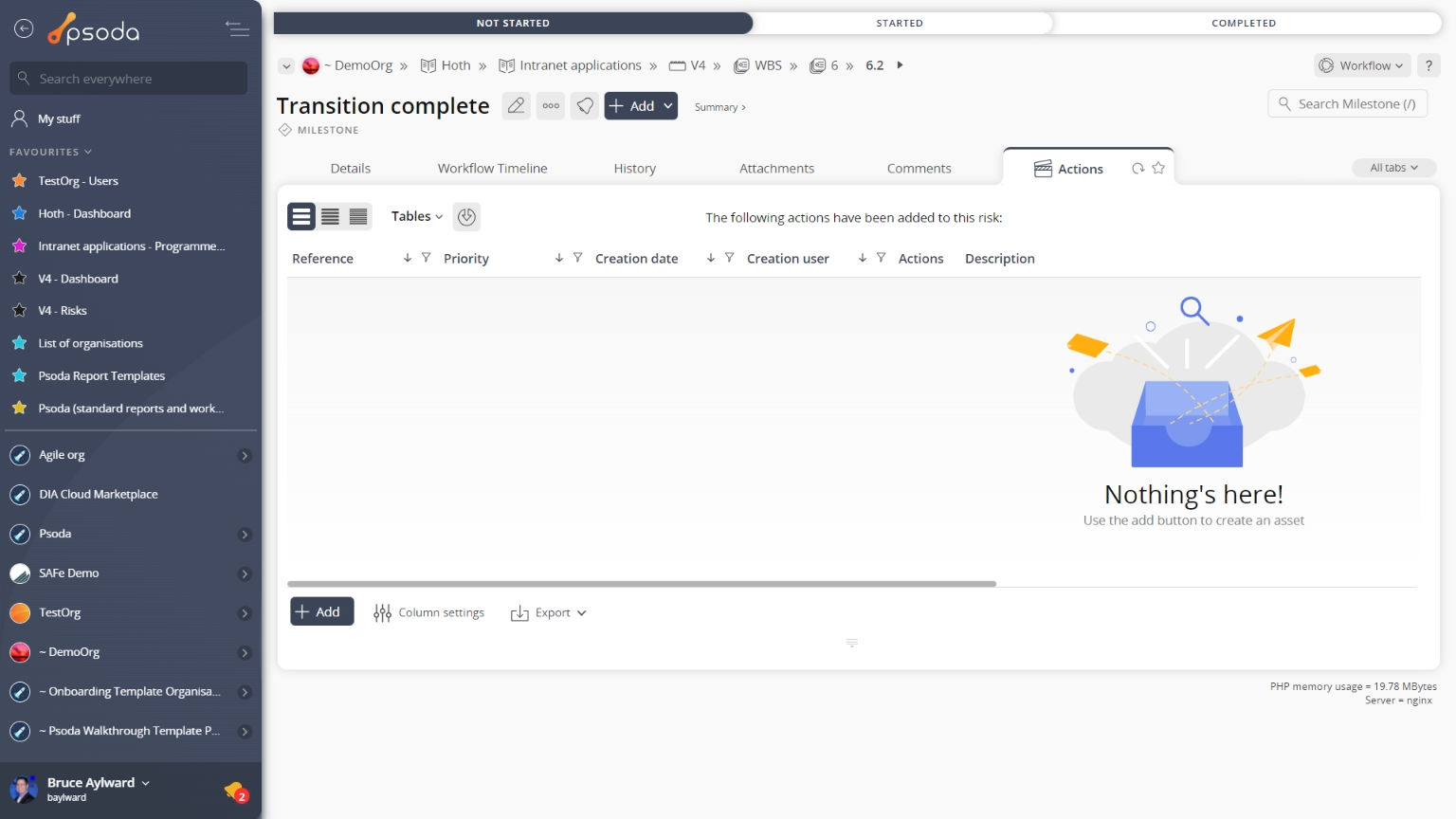Filter the Reference column

pyautogui.click(x=427, y=258)
